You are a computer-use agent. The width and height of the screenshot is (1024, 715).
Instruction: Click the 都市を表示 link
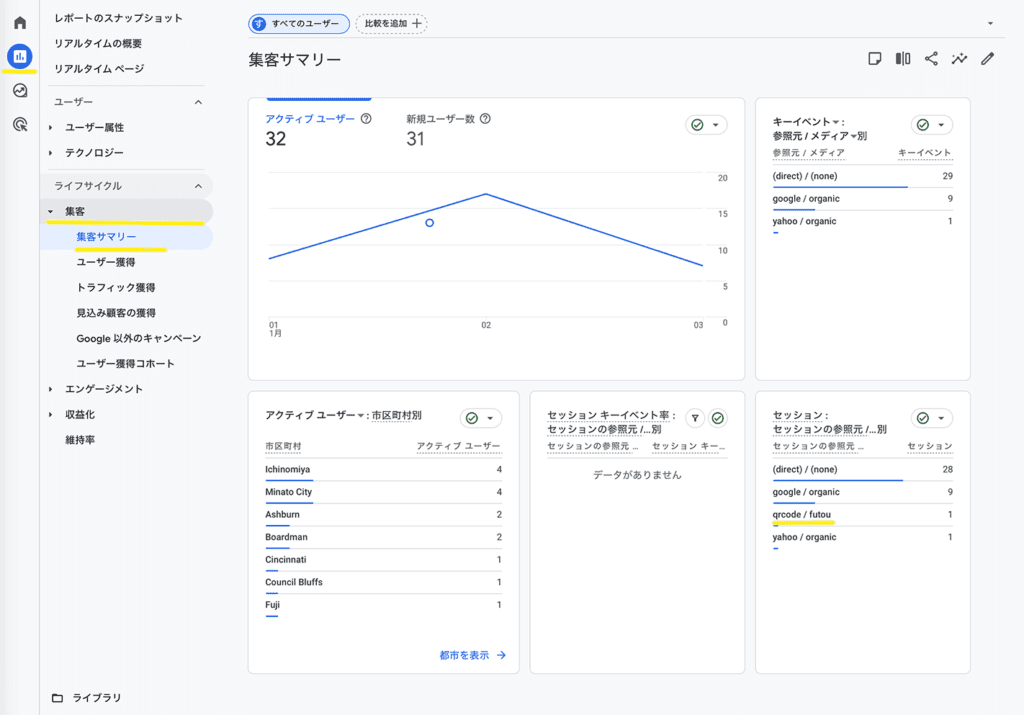[x=473, y=655]
